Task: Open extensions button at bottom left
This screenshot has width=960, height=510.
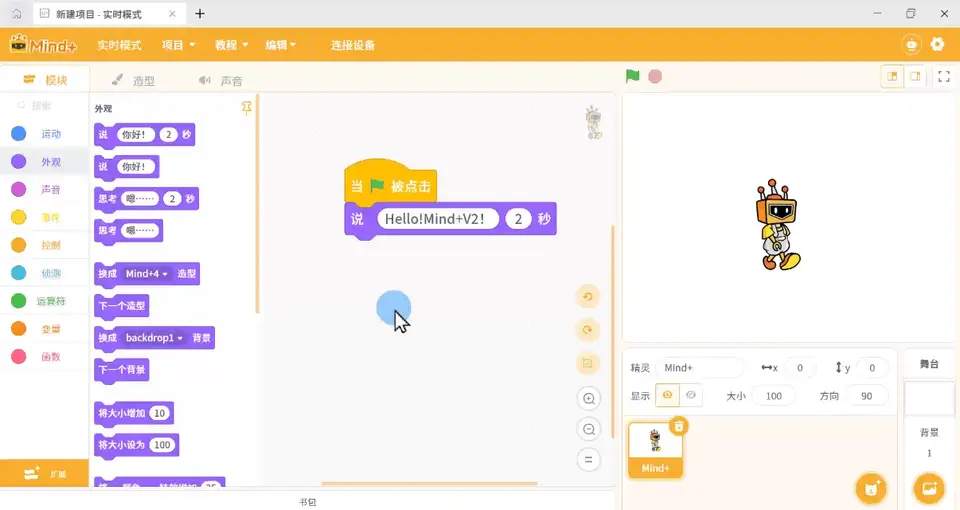Action: pyautogui.click(x=44, y=474)
